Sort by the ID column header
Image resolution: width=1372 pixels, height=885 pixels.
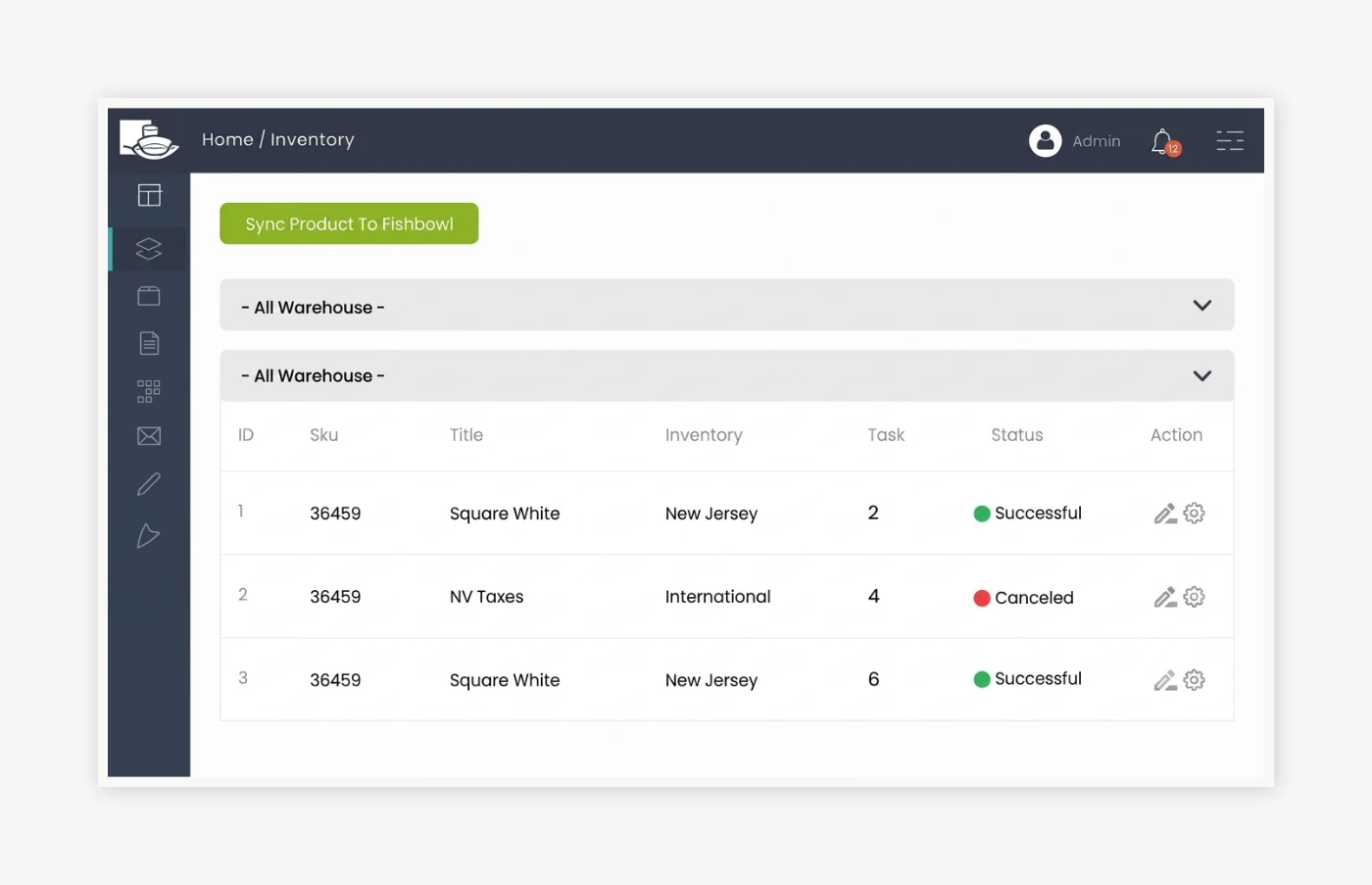coord(246,434)
